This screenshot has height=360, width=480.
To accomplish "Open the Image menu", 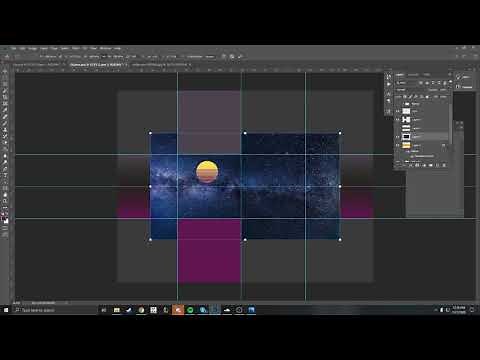I will coord(32,49).
